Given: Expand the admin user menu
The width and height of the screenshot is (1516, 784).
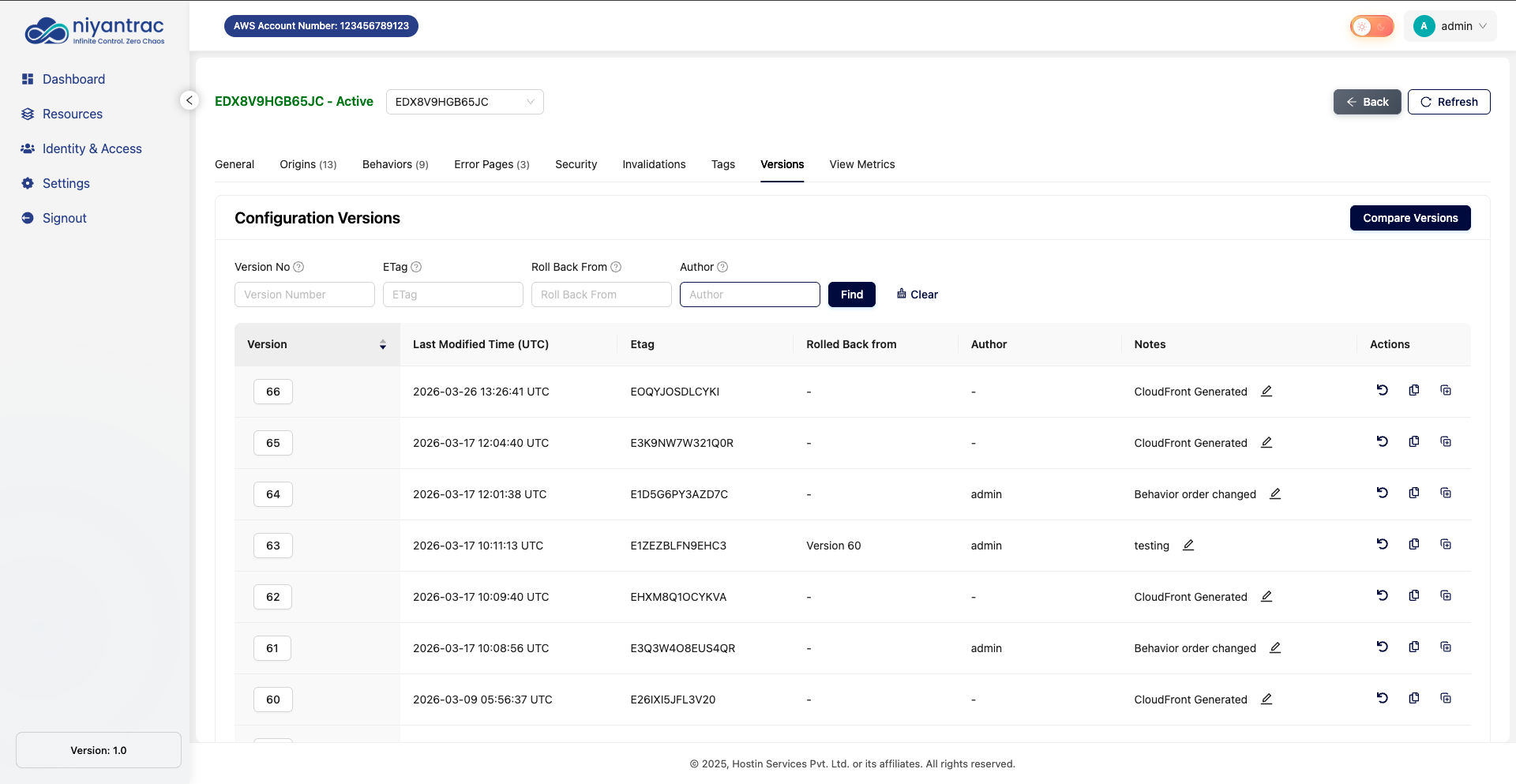Looking at the screenshot, I should pos(1450,26).
